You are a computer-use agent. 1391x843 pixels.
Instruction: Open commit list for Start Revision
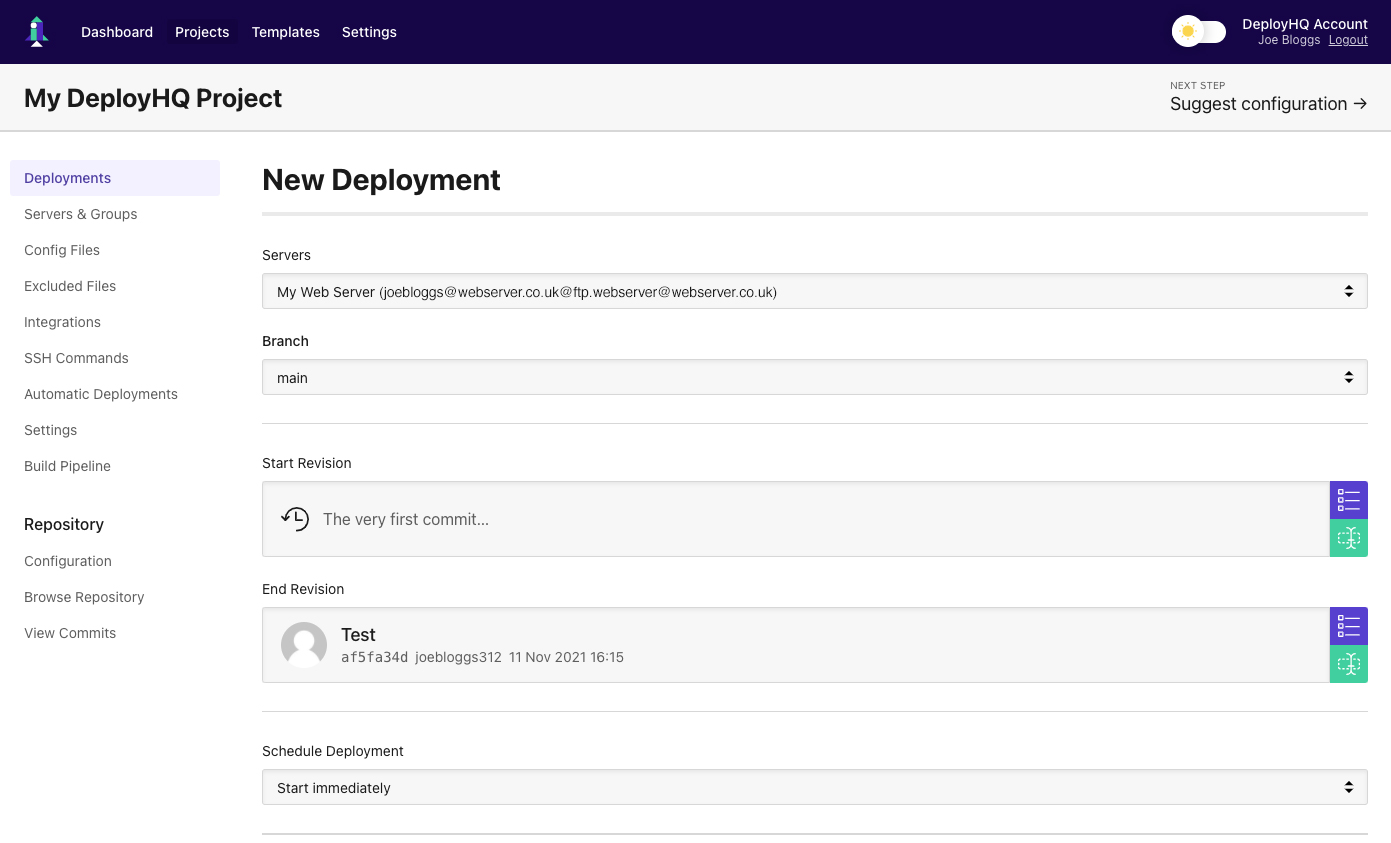click(1348, 500)
